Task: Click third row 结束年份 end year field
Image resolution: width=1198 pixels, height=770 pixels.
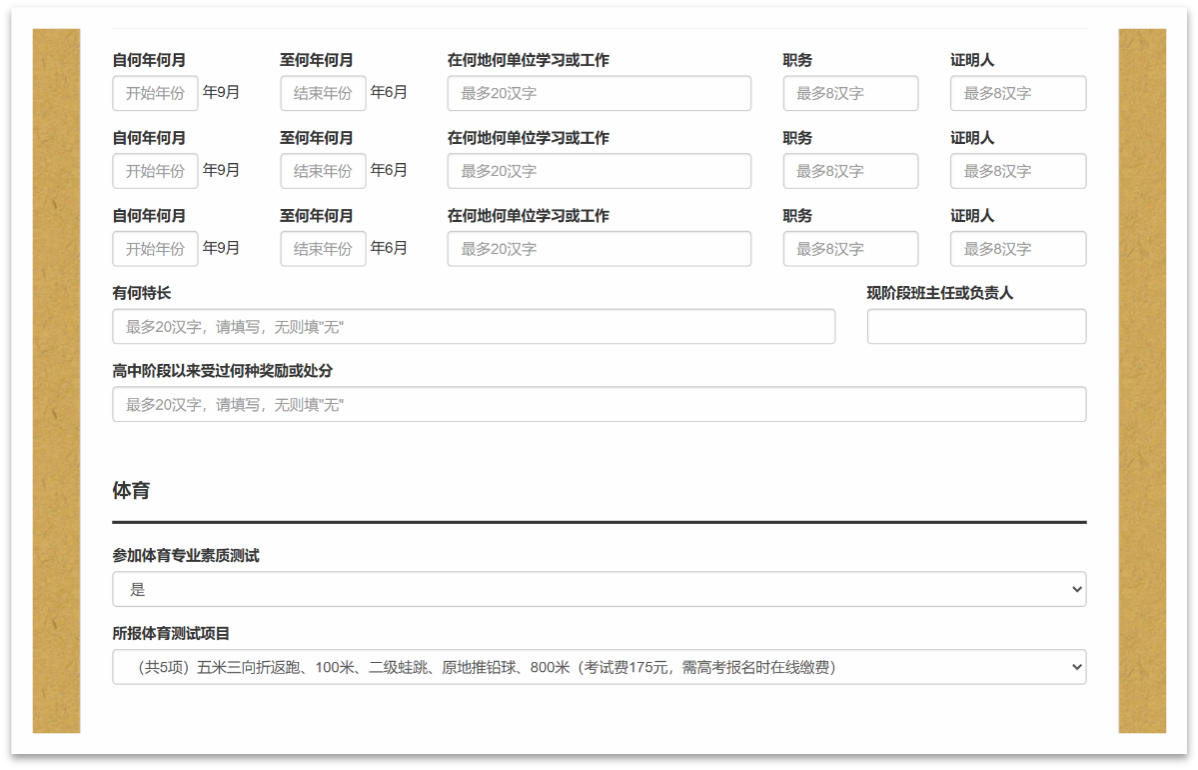Action: tap(323, 249)
